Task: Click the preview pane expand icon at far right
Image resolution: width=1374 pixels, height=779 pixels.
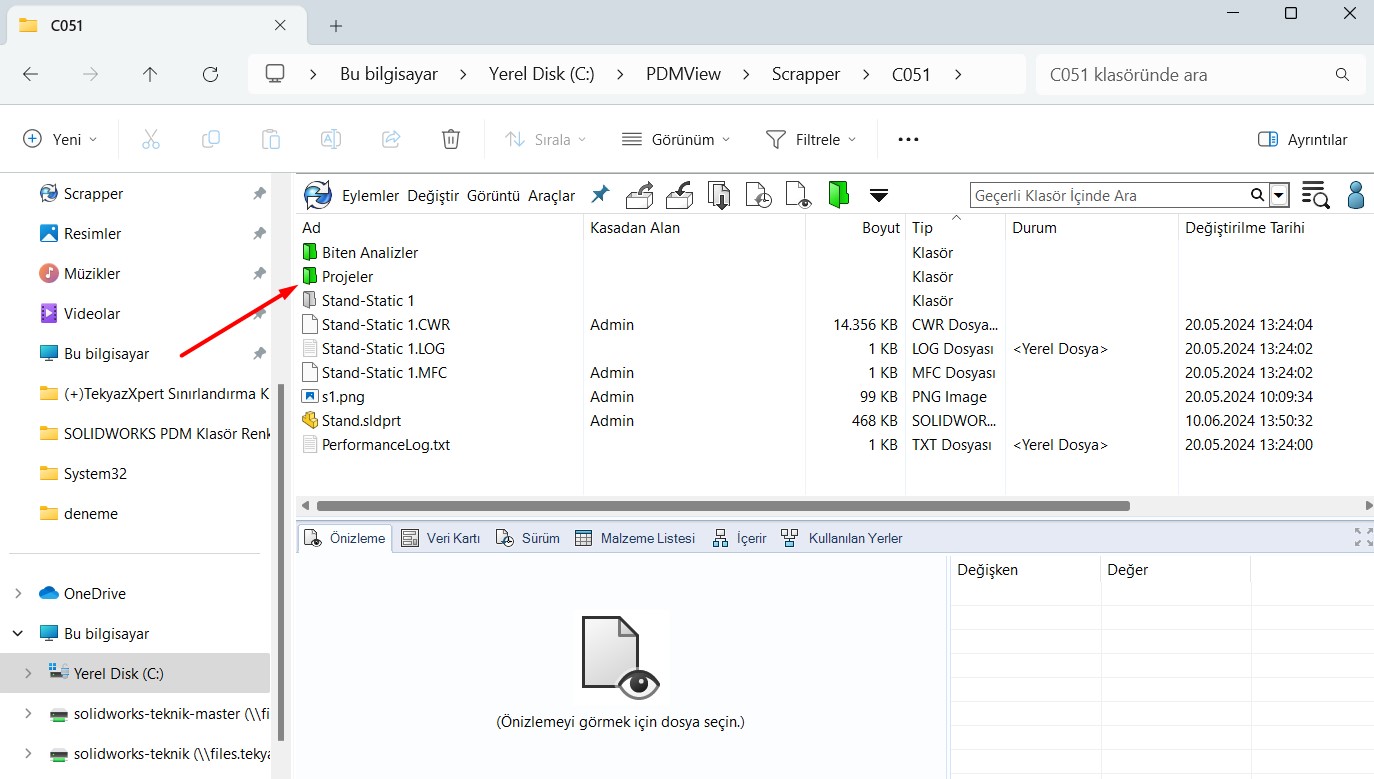Action: [1363, 537]
